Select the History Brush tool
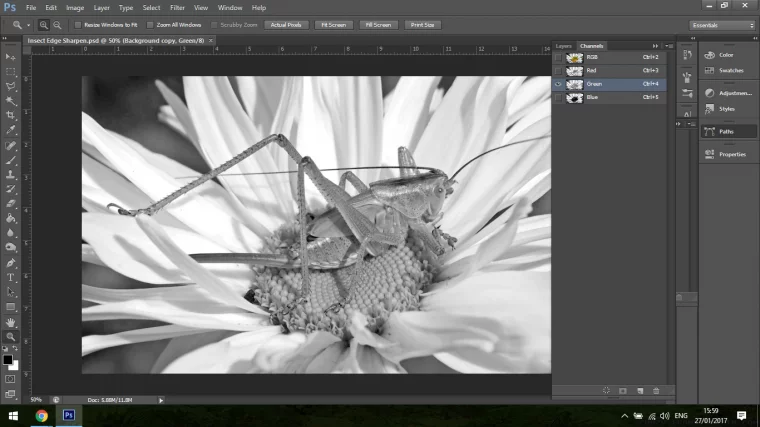760x427 pixels. coord(10,189)
